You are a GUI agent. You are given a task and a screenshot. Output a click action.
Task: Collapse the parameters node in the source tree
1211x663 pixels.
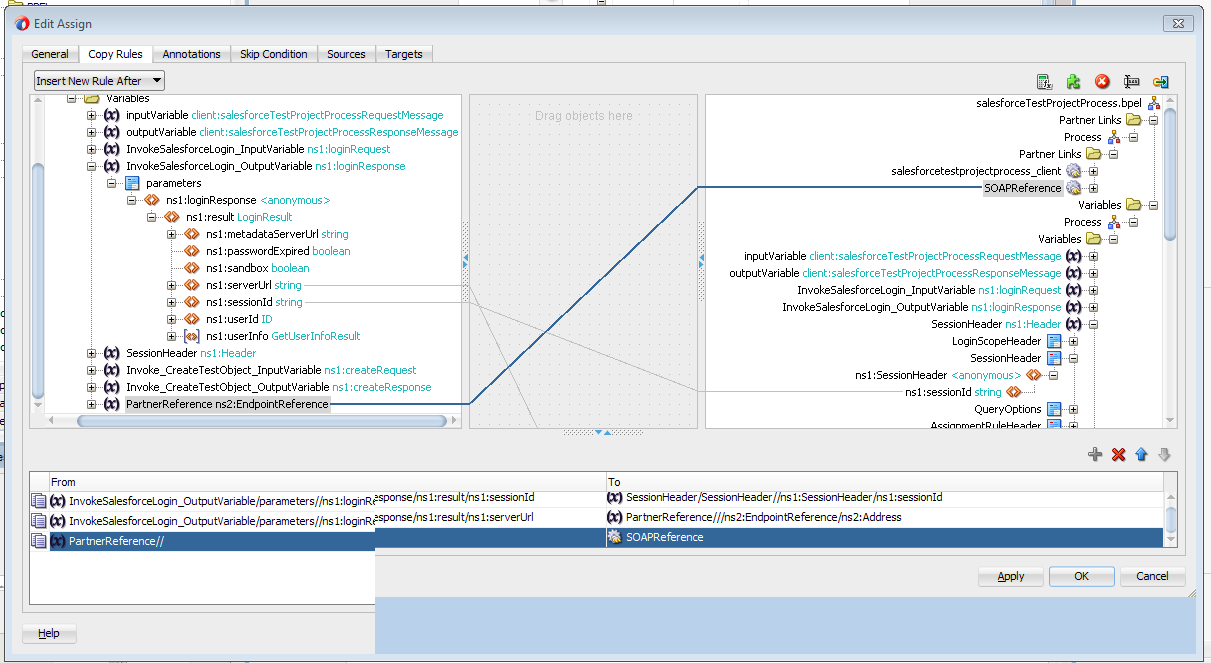[112, 182]
